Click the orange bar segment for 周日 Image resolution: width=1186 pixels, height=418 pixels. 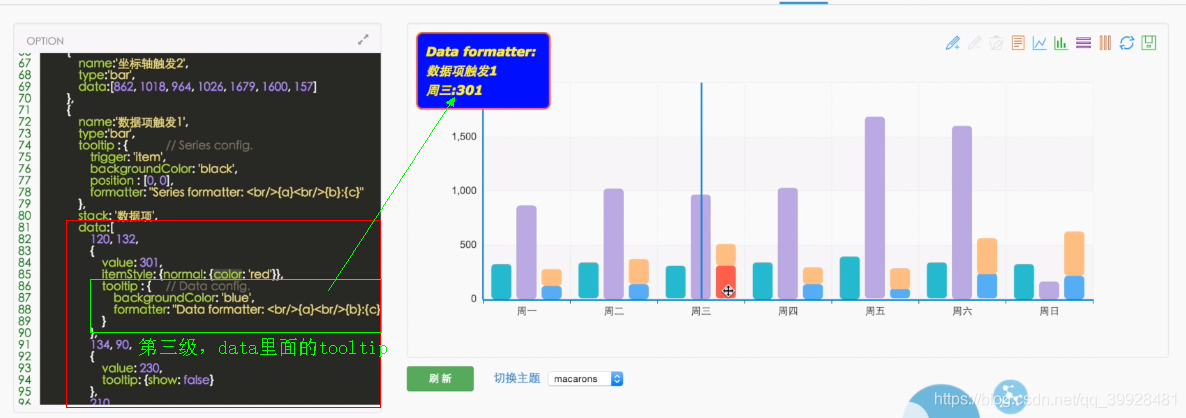coord(1074,254)
